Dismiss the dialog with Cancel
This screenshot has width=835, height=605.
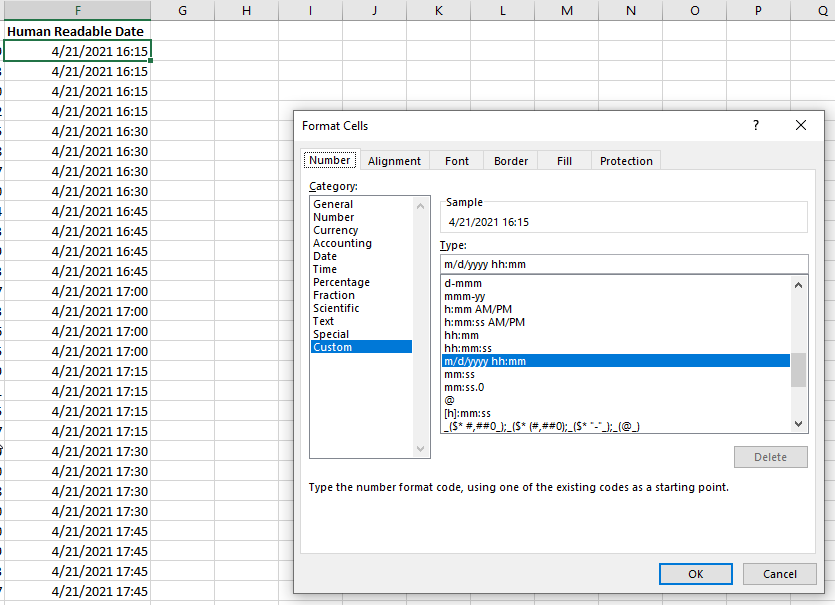pos(779,573)
